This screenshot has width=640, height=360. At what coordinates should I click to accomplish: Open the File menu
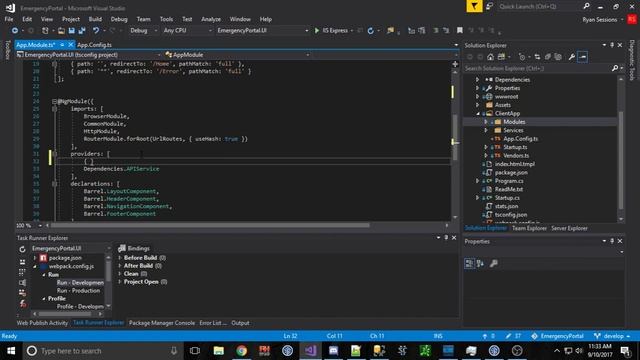pos(9,19)
